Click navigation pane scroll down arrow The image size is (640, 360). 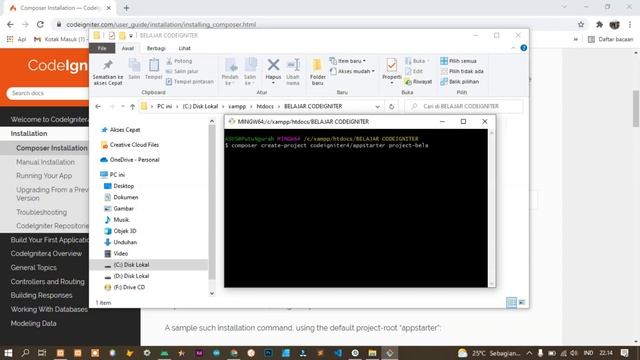pyautogui.click(x=212, y=293)
